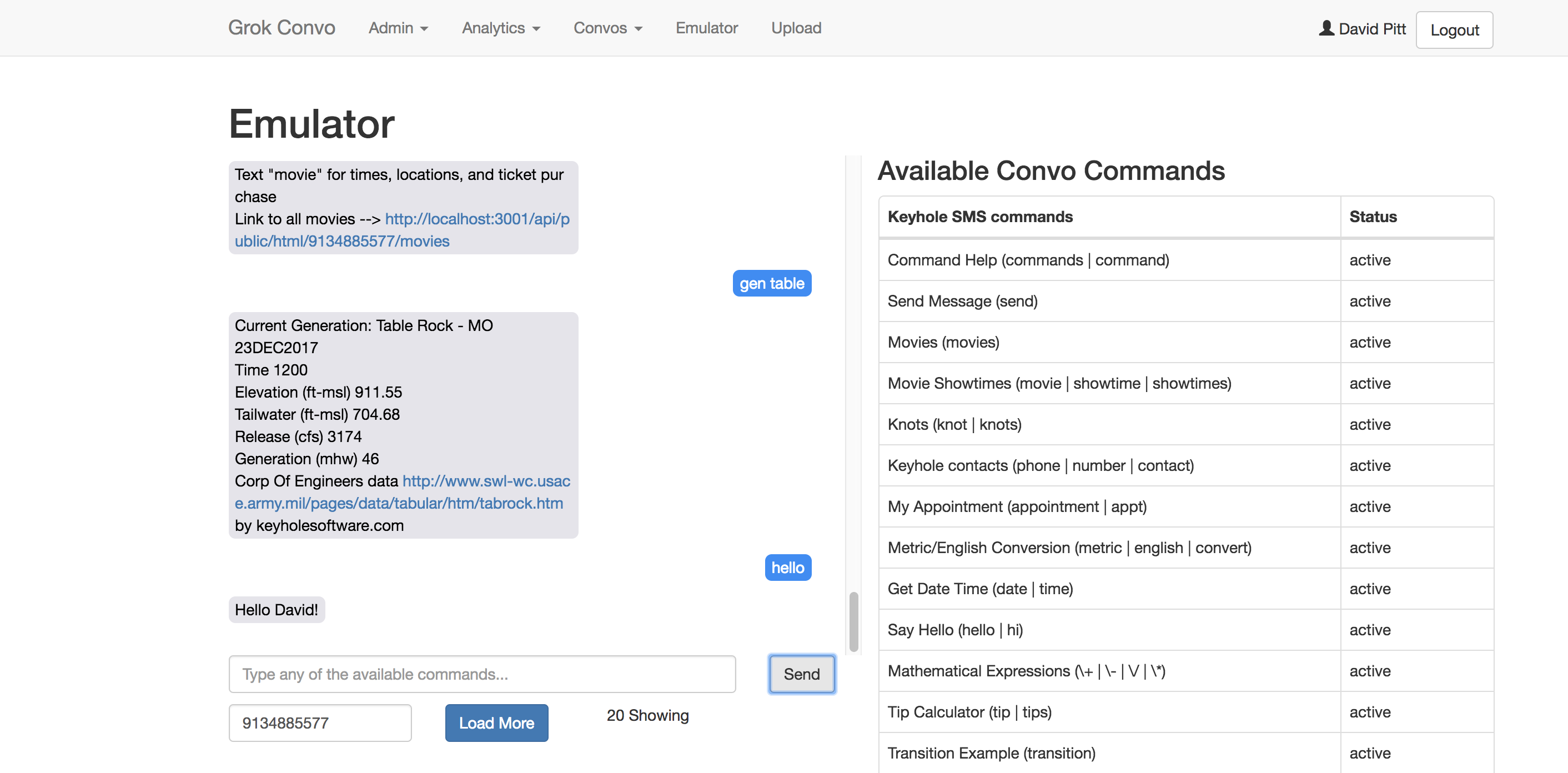Click the Send button
Viewport: 1568px width, 773px height.
[x=801, y=674]
